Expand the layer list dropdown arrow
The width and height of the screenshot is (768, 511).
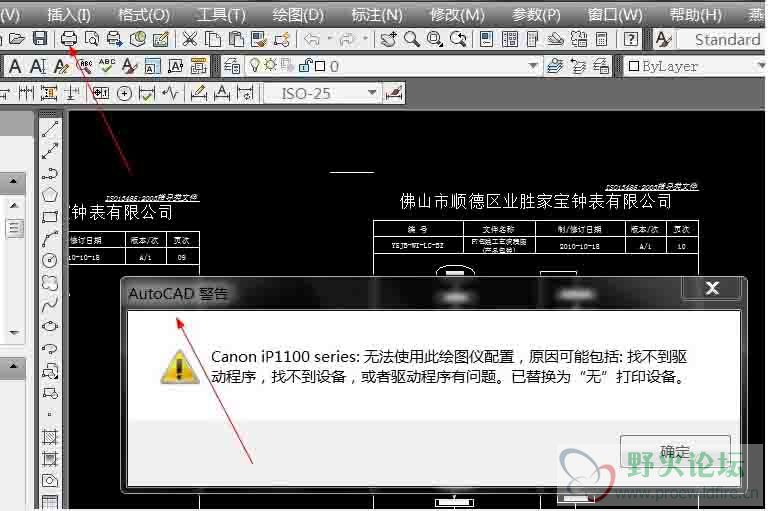533,66
